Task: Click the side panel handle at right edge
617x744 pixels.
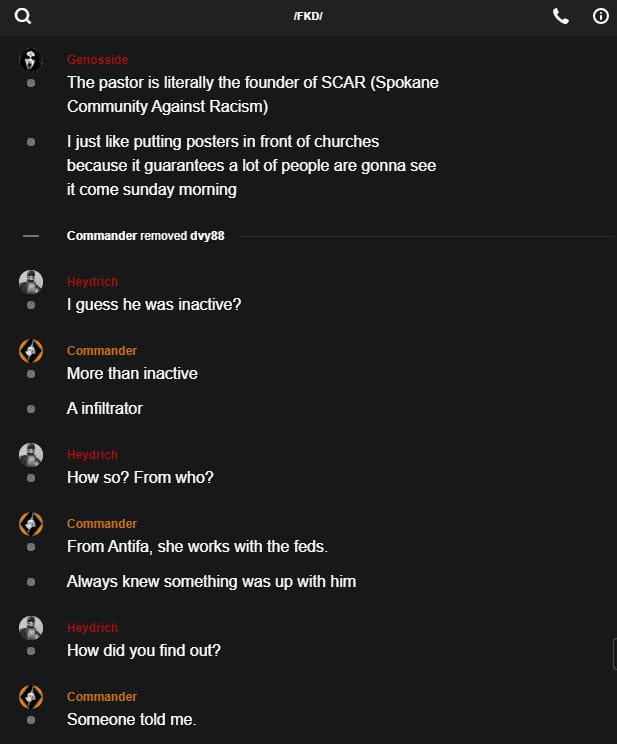Action: (x=614, y=654)
